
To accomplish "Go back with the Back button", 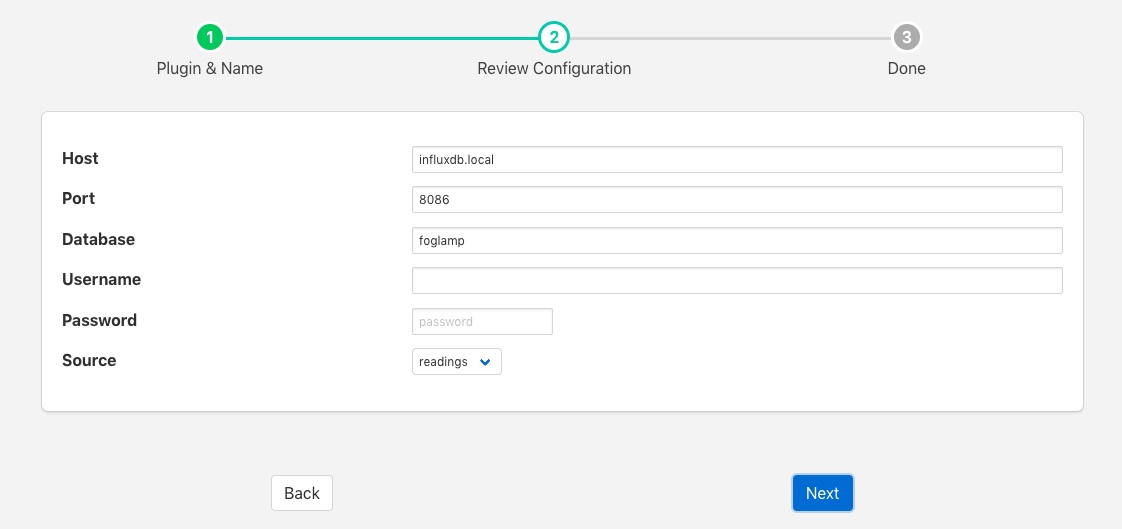I will click(x=301, y=493).
